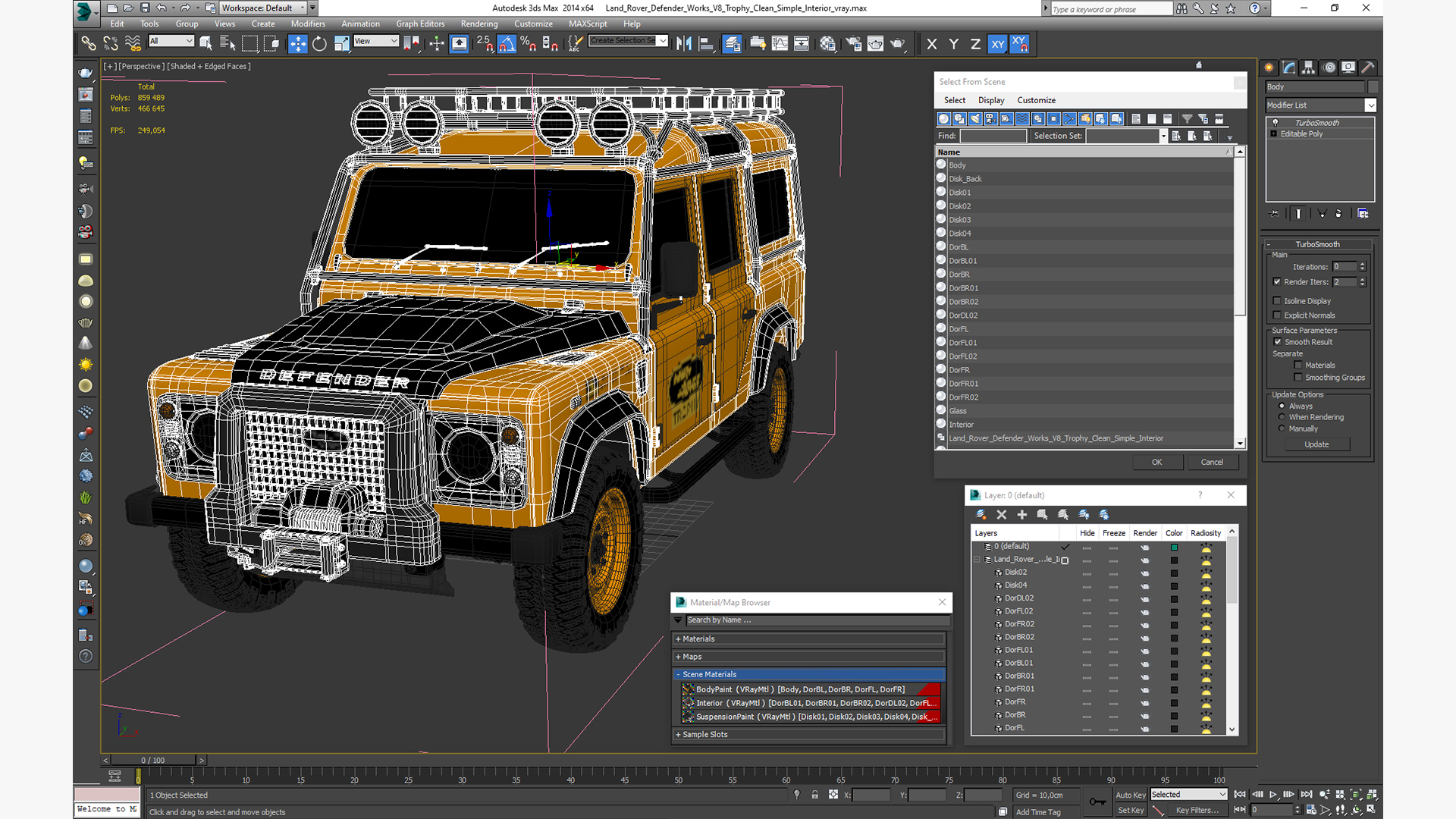Click Add Selected Objects plus icon in Layers

1022,515
